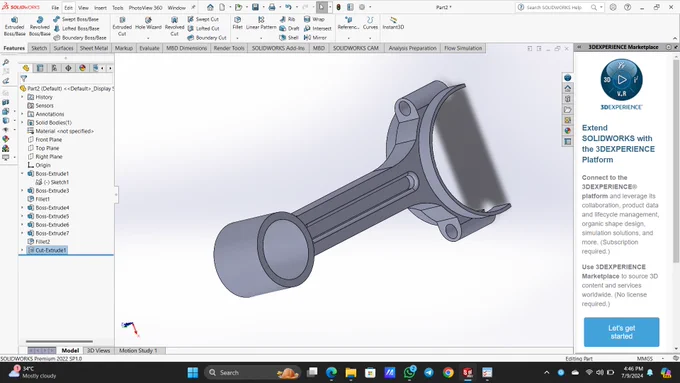Viewport: 680px width, 383px height.
Task: Open the Hole Wizard dropdown arrow
Action: [148, 38]
